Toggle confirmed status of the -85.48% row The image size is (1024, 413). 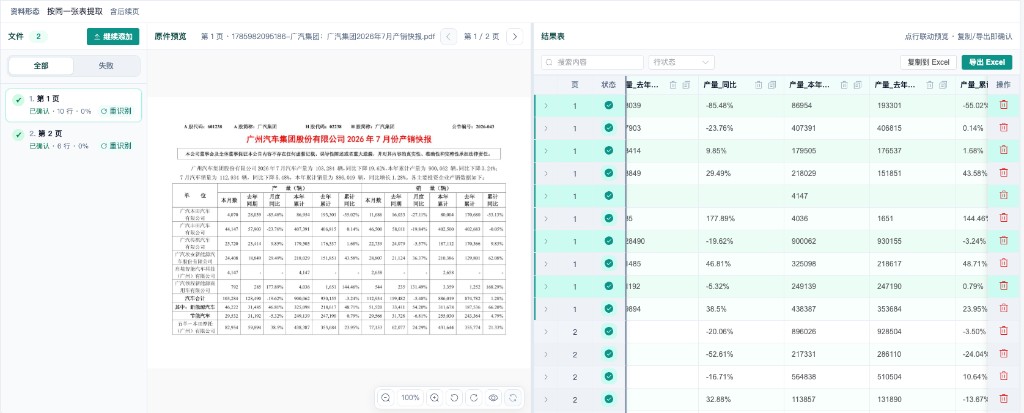(x=609, y=105)
